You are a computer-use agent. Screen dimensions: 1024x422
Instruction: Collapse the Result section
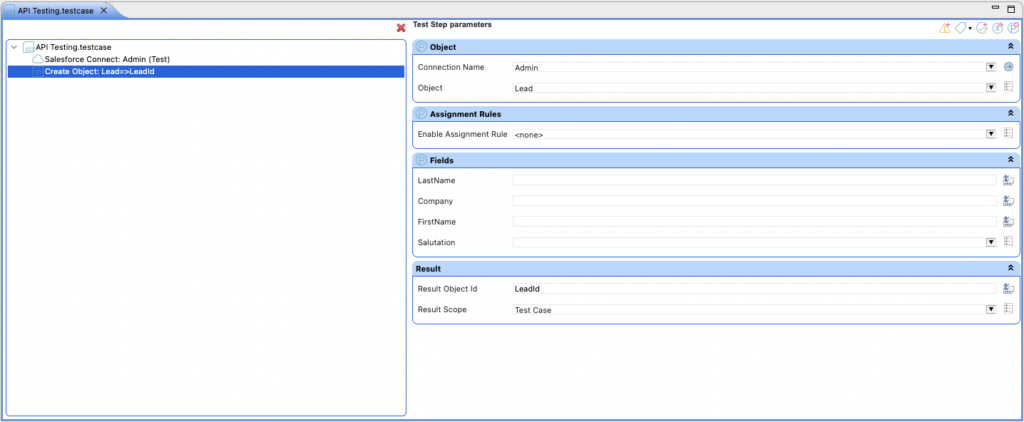click(x=1010, y=268)
